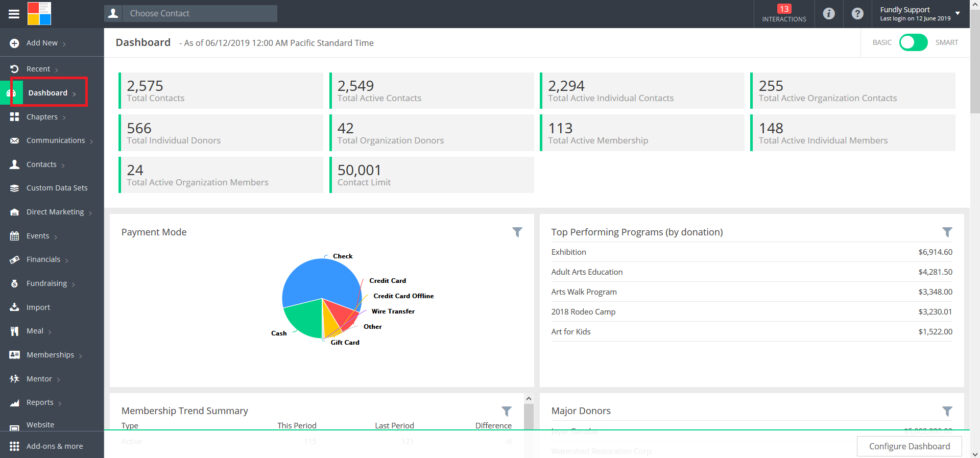Open the help question mark icon
This screenshot has height=458, width=980.
[x=858, y=14]
